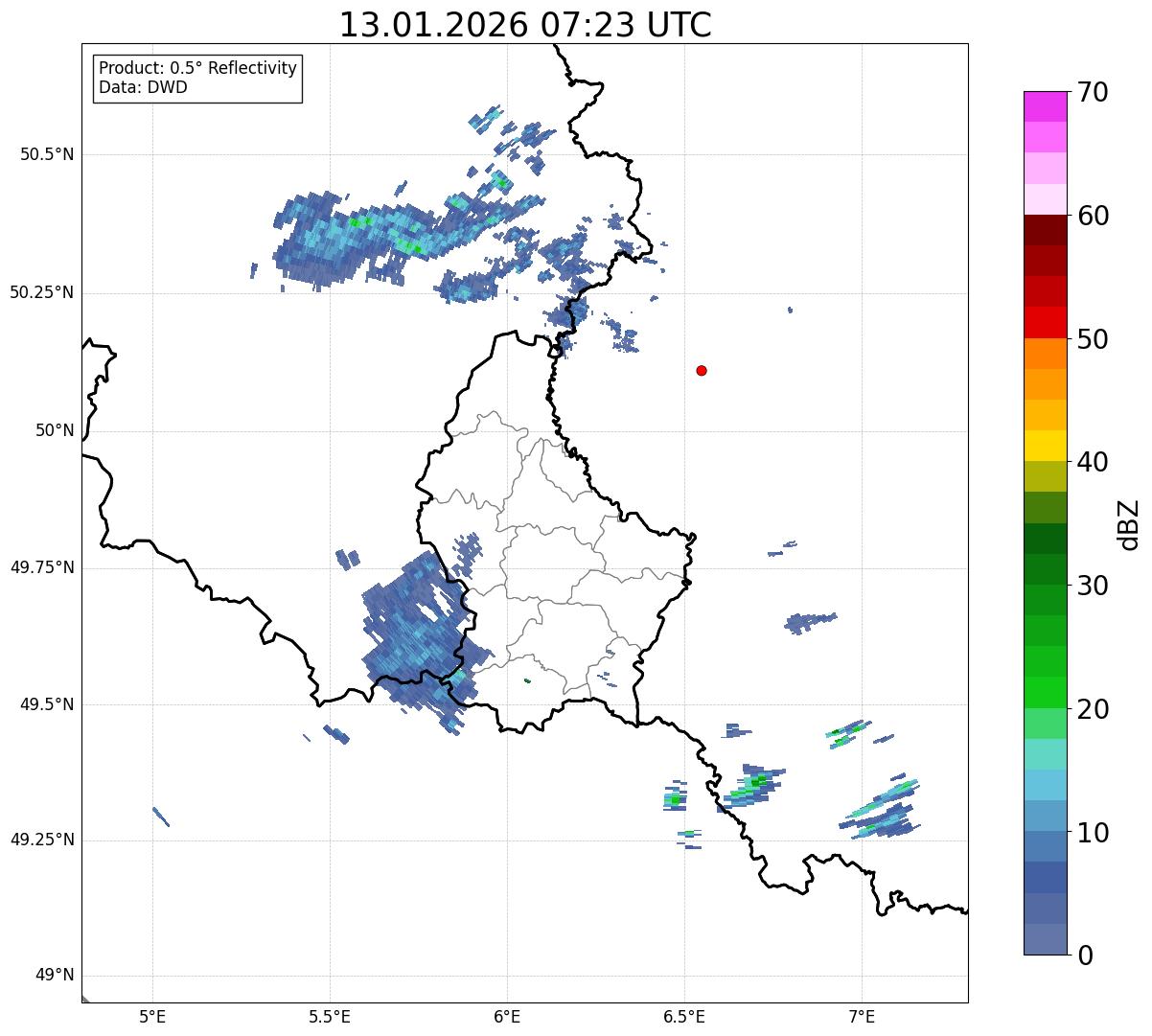Click the longitude label 6.5°E
Screen dimensions: 1152x1036
[684, 1016]
